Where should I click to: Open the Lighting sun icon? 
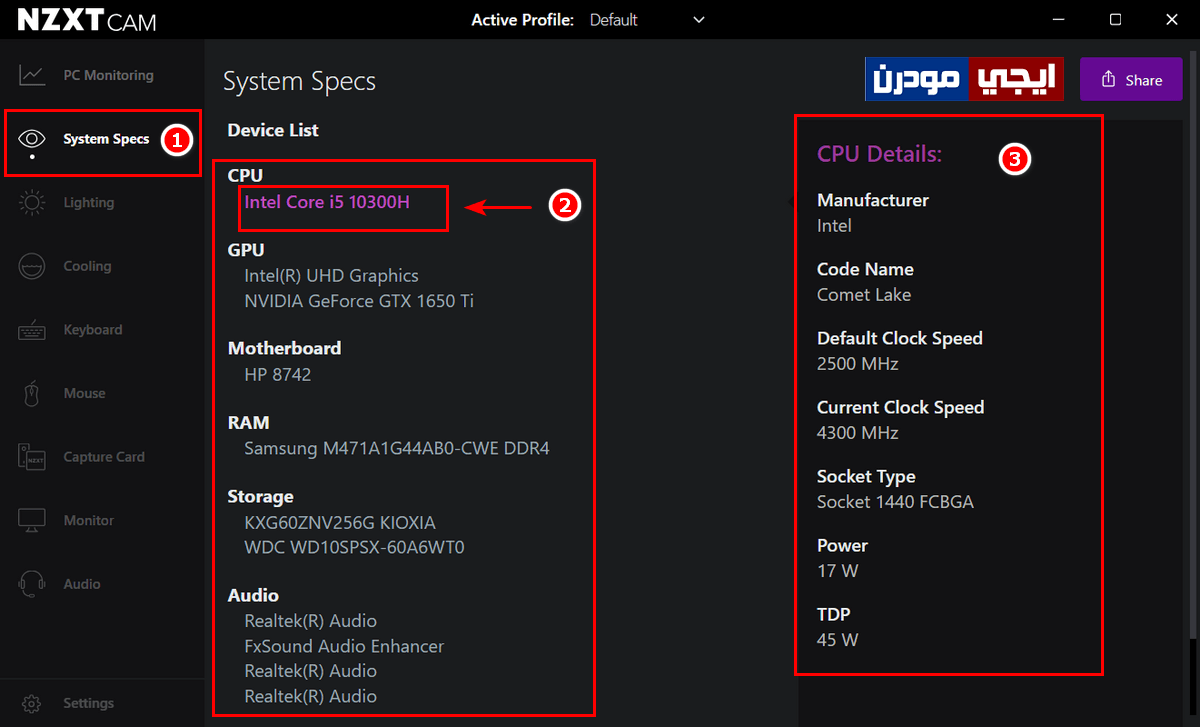(32, 202)
